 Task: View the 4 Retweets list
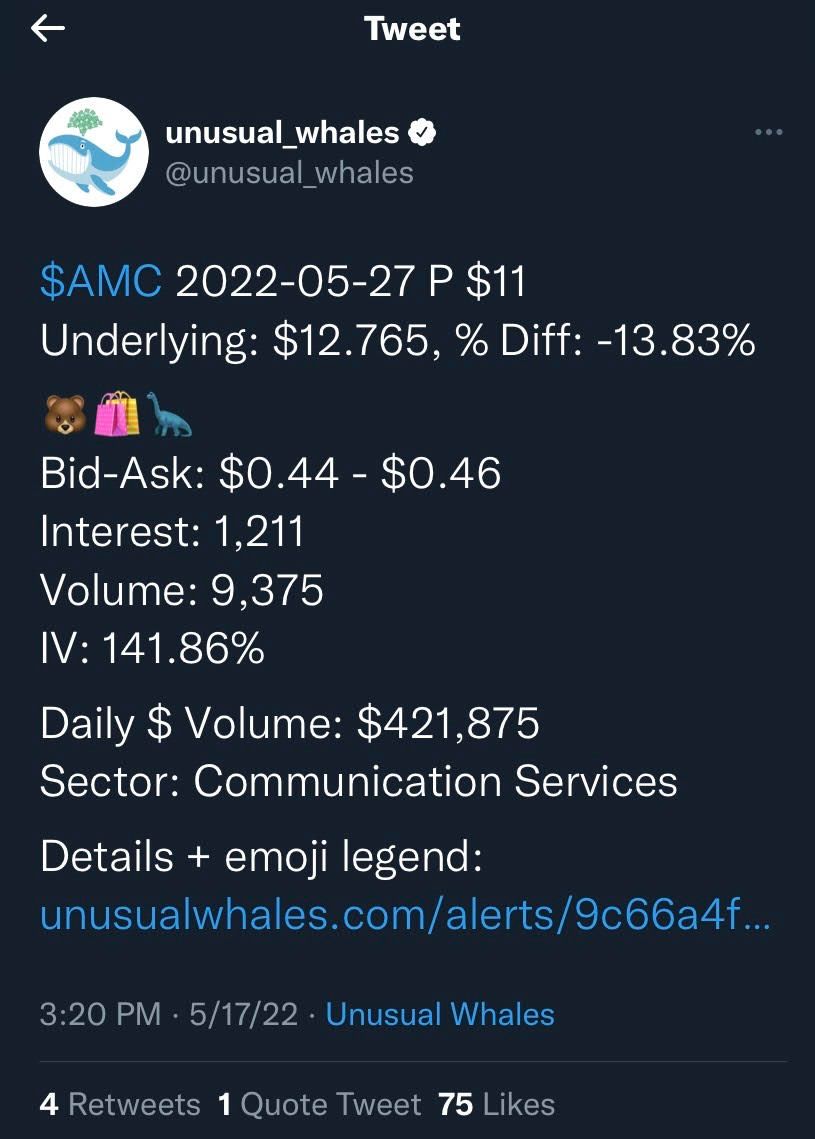(x=120, y=1104)
